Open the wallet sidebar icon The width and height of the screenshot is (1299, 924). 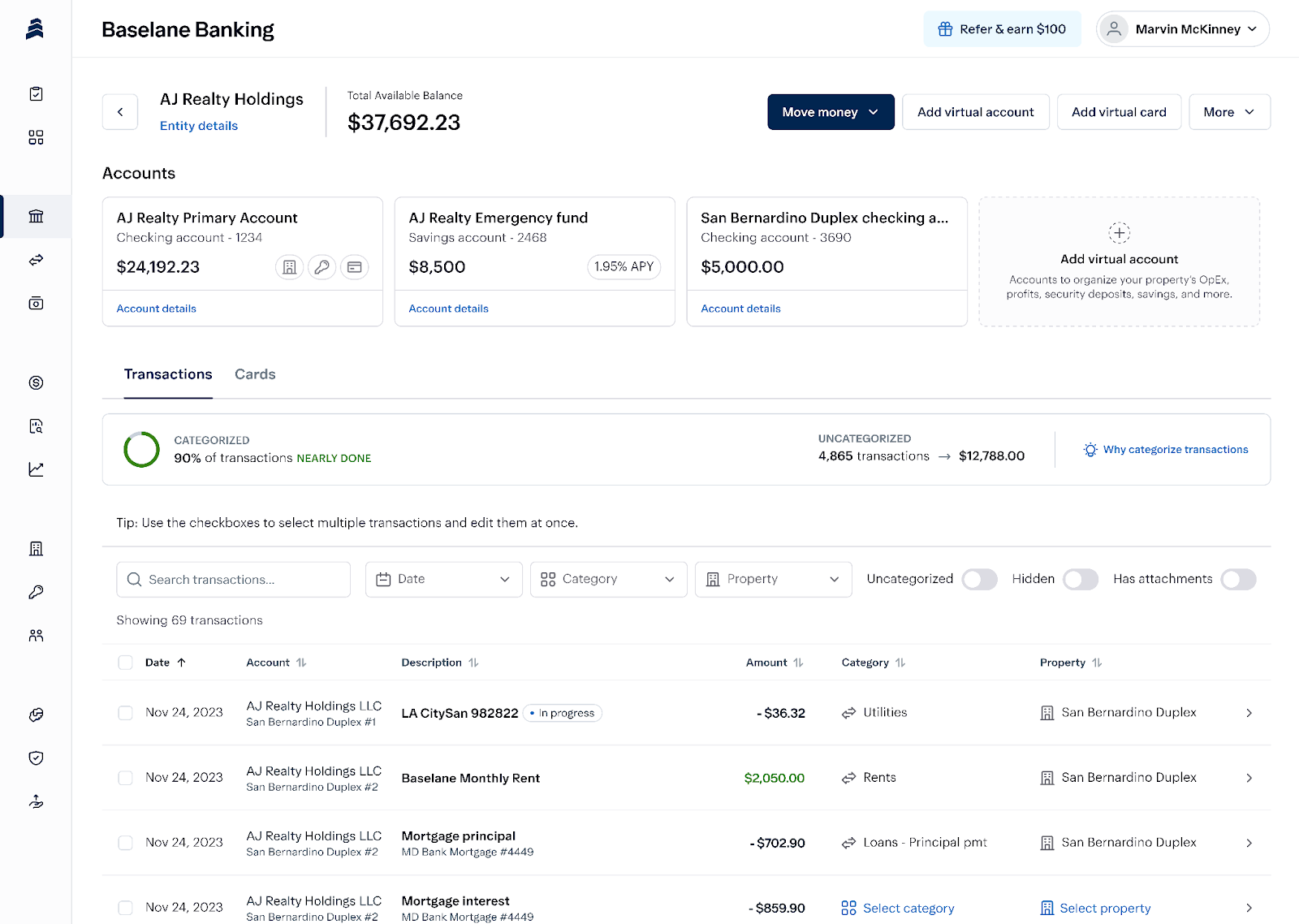36,303
